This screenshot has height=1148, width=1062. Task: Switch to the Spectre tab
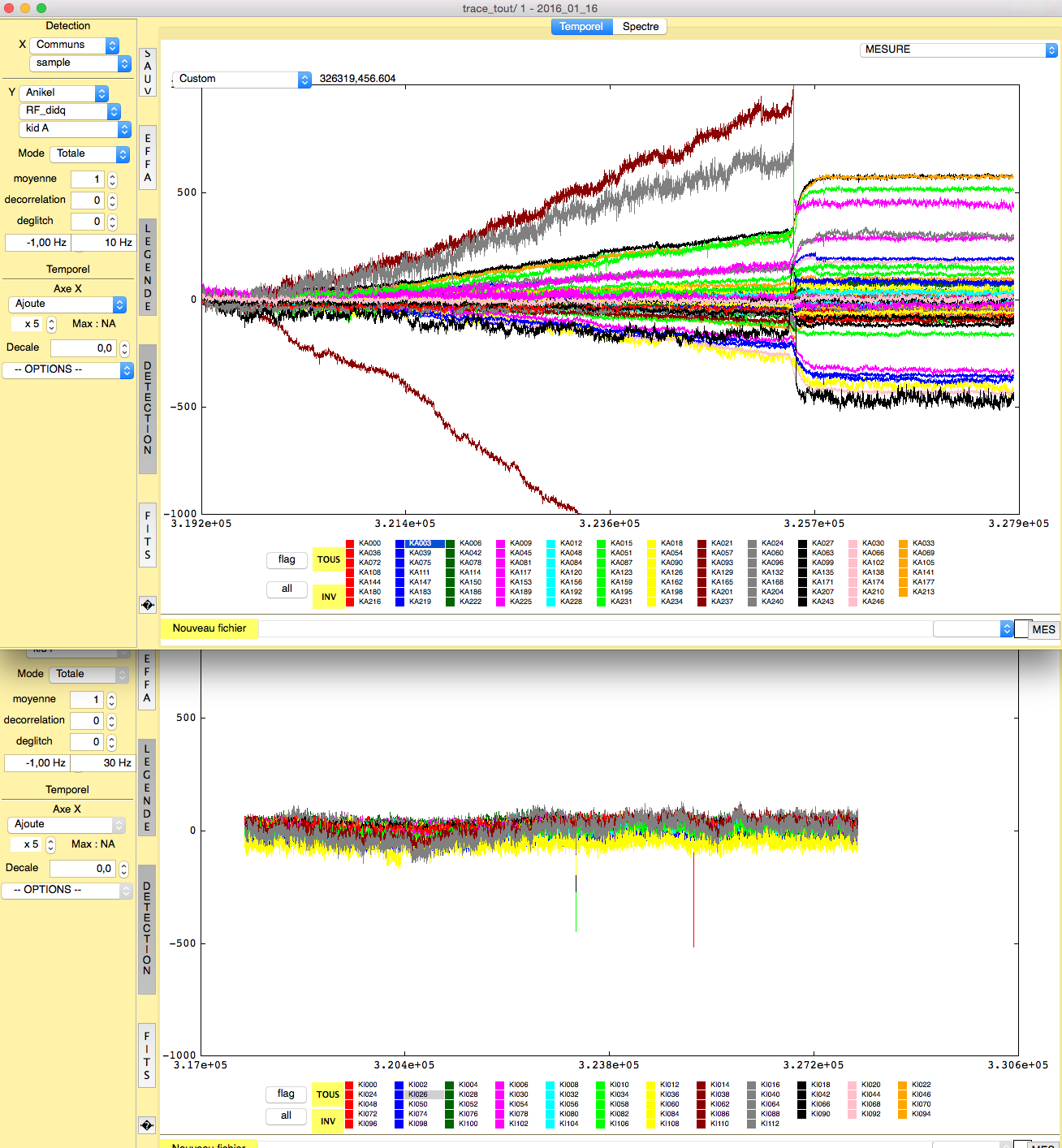641,27
